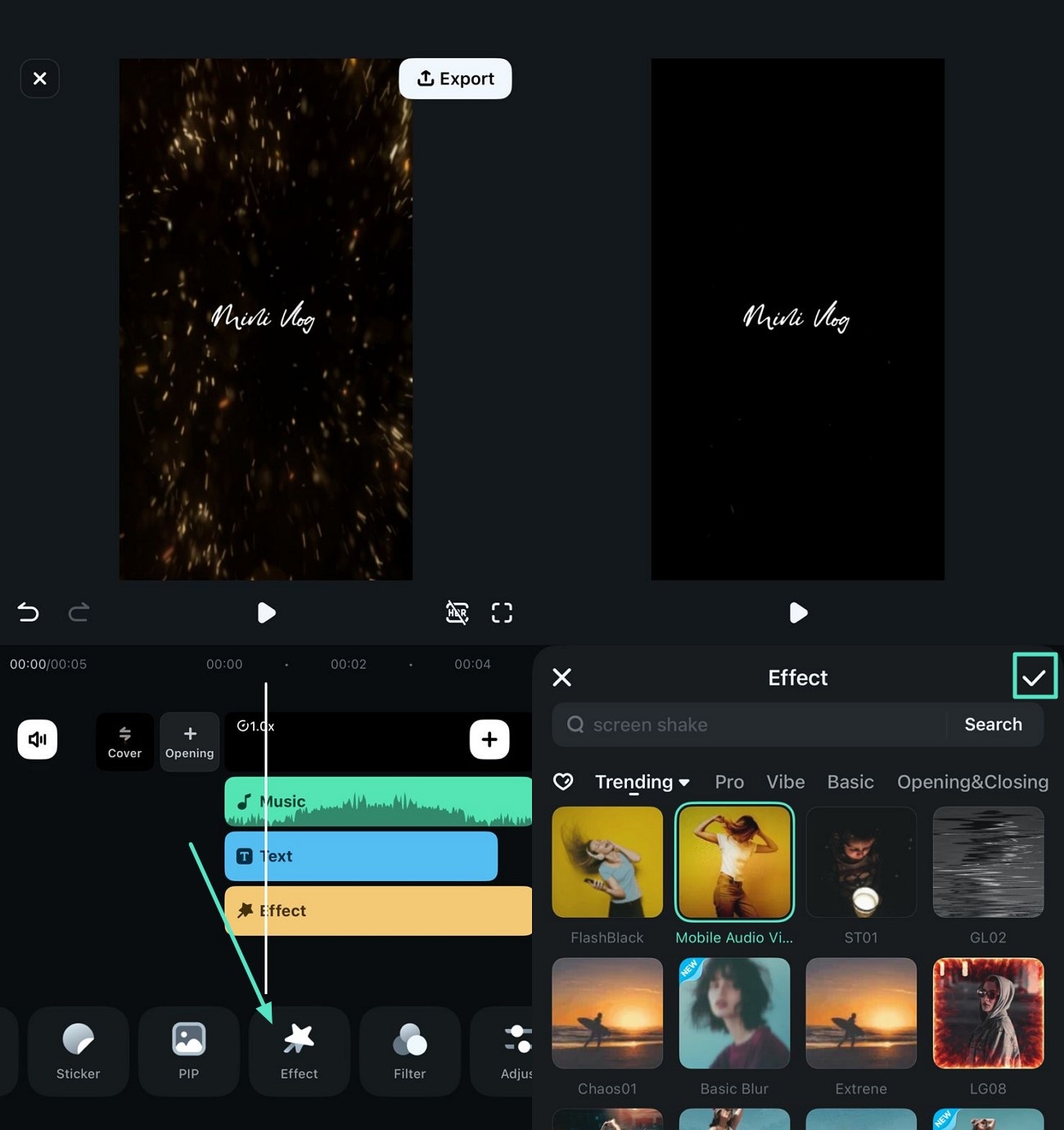Screen dimensions: 1064x1130
Task: Add an Opening clip
Action: (x=189, y=742)
